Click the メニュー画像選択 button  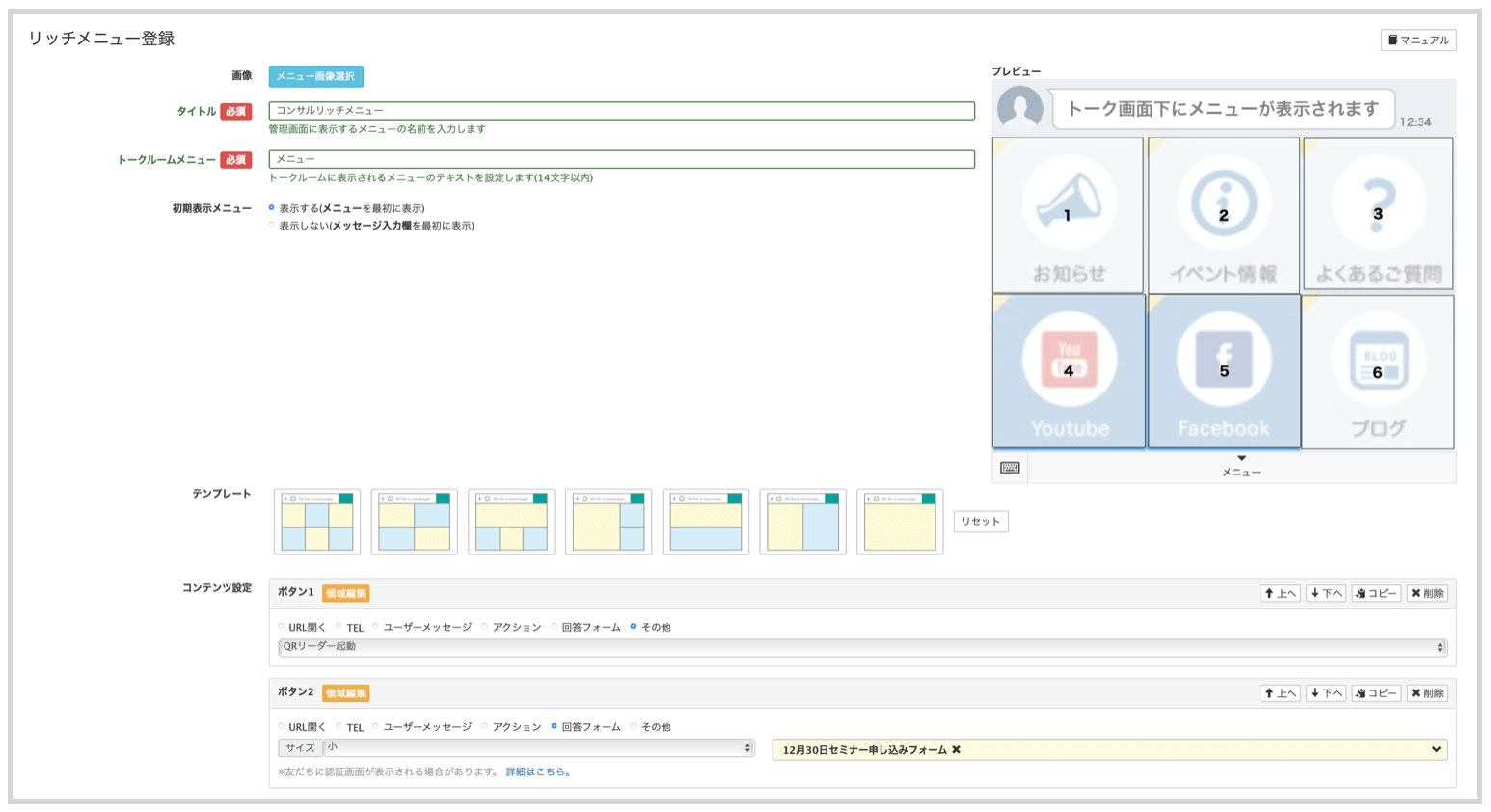click(x=315, y=76)
